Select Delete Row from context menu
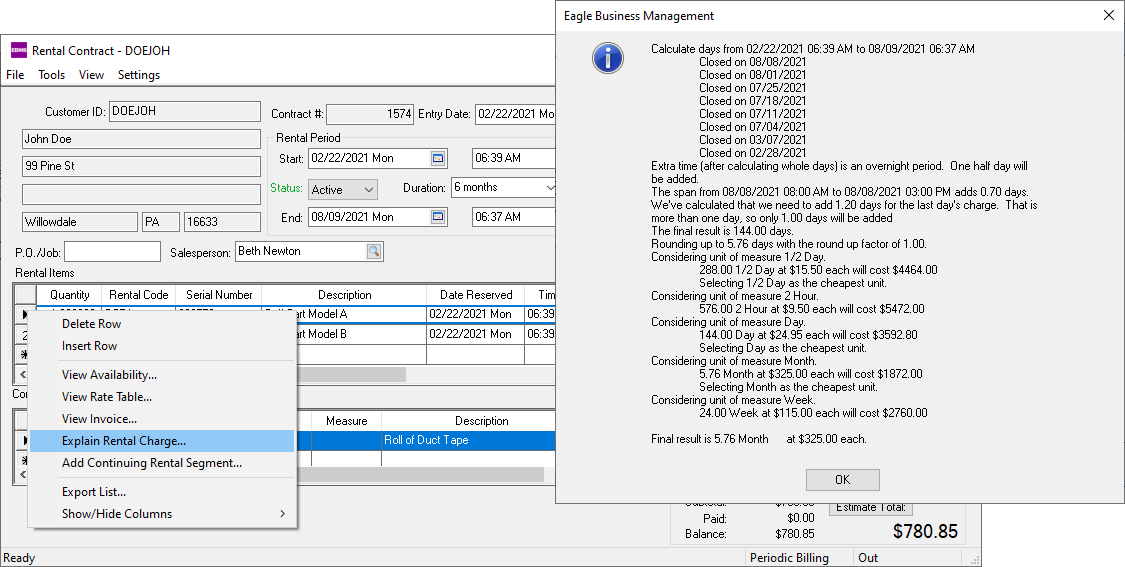The height and width of the screenshot is (567, 1125). pos(91,324)
